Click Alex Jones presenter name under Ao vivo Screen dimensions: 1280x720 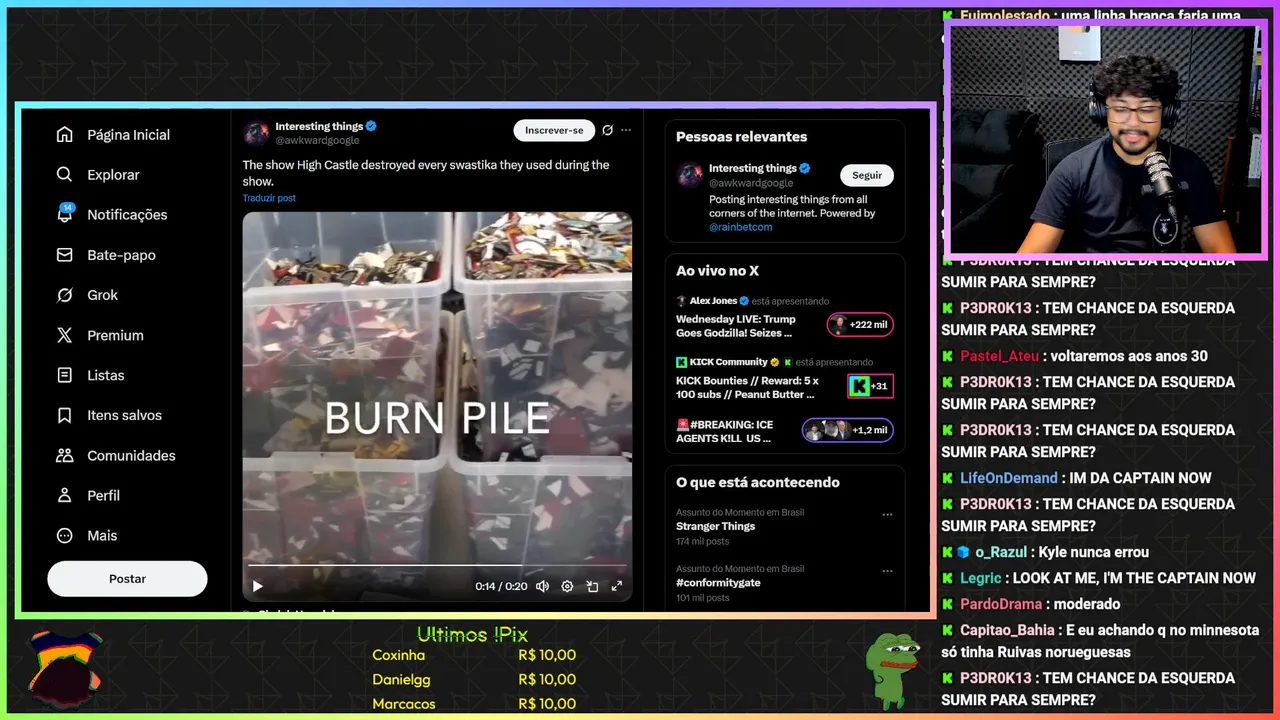coord(713,301)
